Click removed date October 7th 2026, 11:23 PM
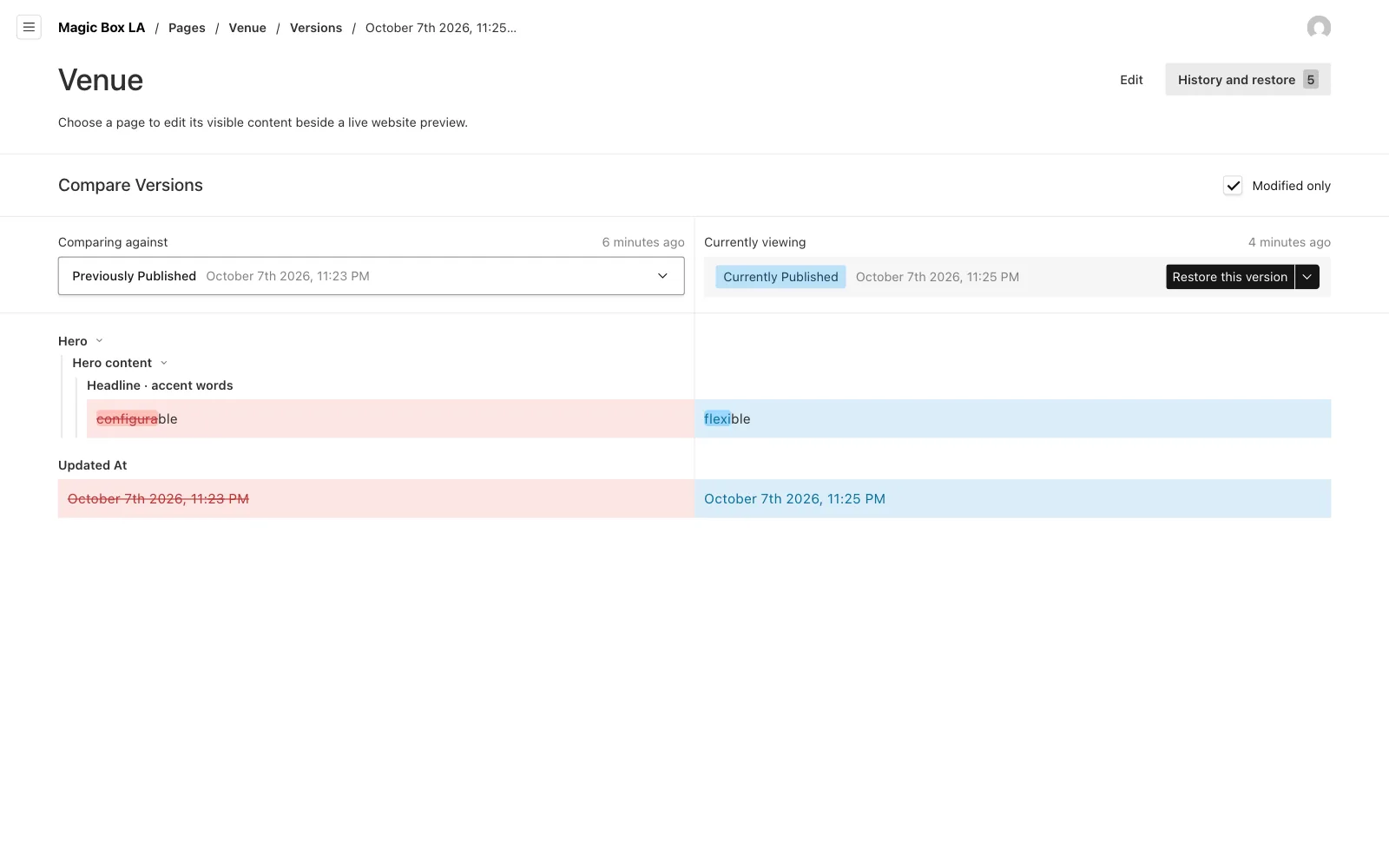 point(158,499)
